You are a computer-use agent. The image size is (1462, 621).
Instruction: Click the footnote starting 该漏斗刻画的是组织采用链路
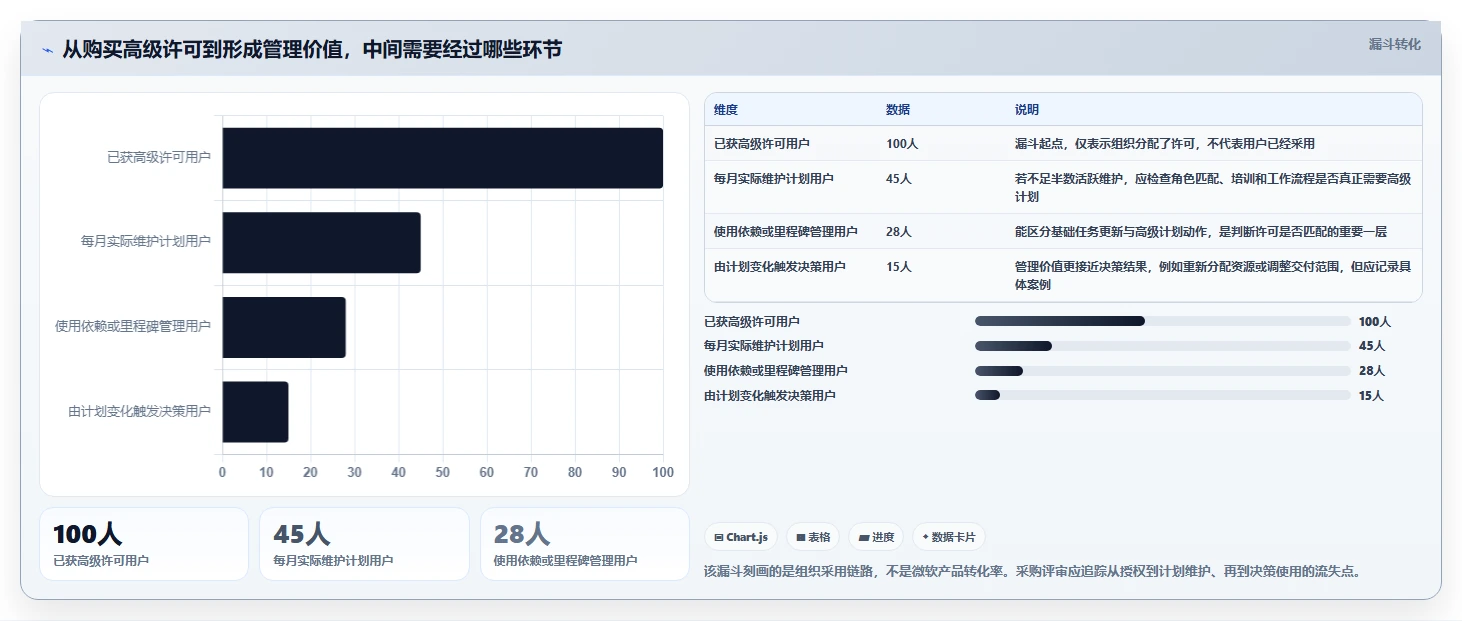coord(1034,572)
